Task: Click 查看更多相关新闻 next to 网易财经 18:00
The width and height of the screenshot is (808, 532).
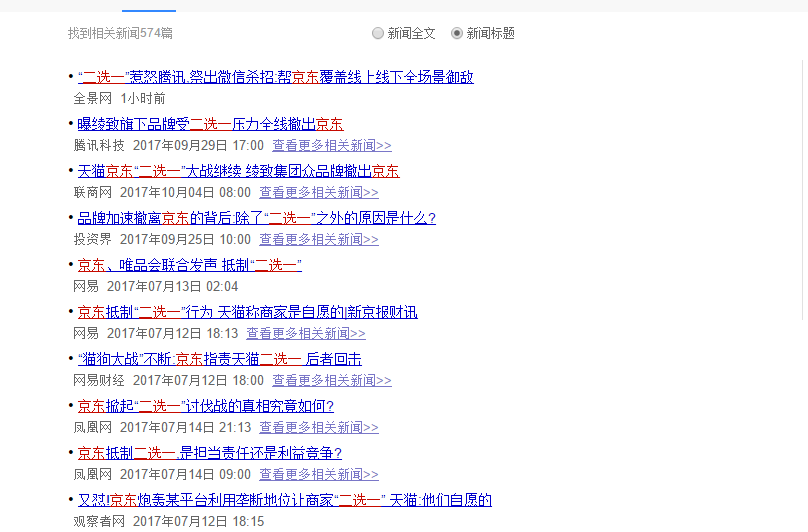Action: (x=332, y=380)
